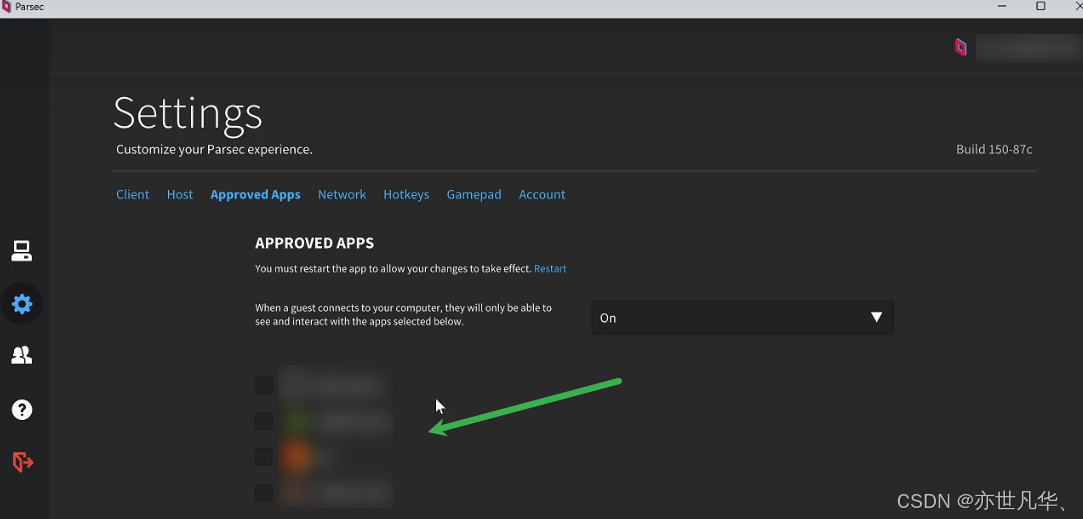Click the Settings page title
1083x519 pixels.
pos(188,113)
